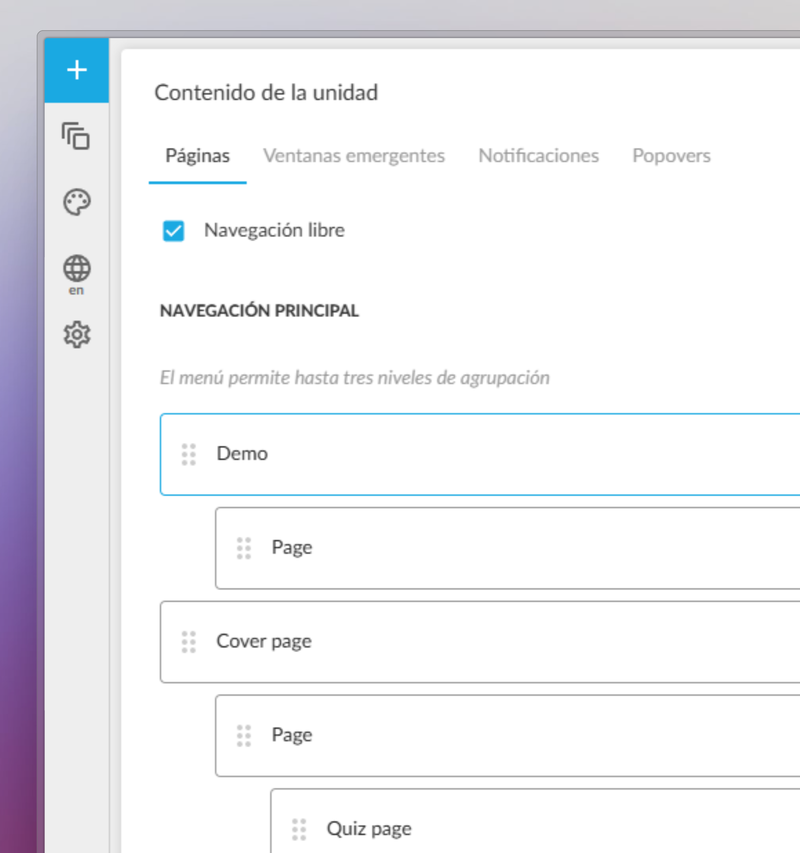Screen dimensions: 800x853
Task: Grab the drag handle of Page under Demo
Action: [x=244, y=548]
